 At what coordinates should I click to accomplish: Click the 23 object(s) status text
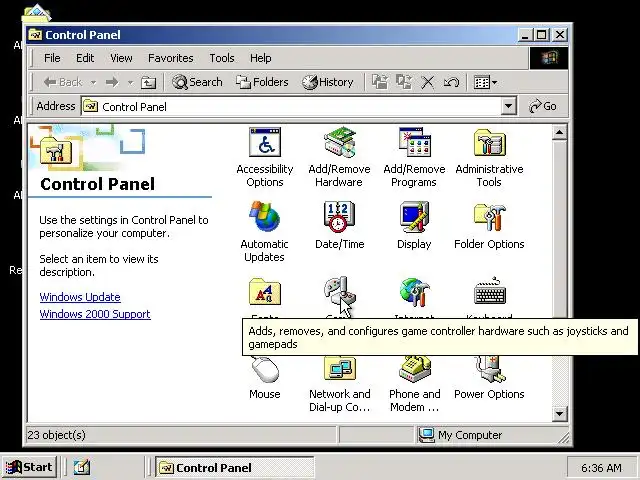coord(56,435)
